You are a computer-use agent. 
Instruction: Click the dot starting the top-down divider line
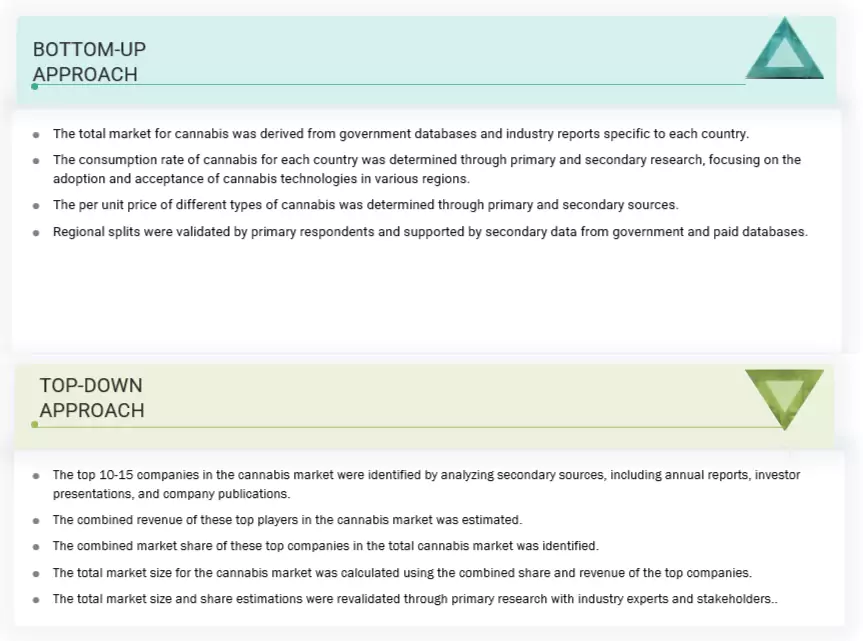(35, 425)
